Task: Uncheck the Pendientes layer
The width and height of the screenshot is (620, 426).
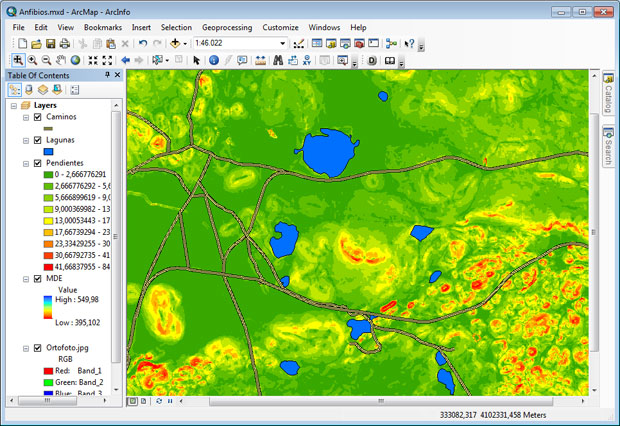Action: [x=38, y=163]
